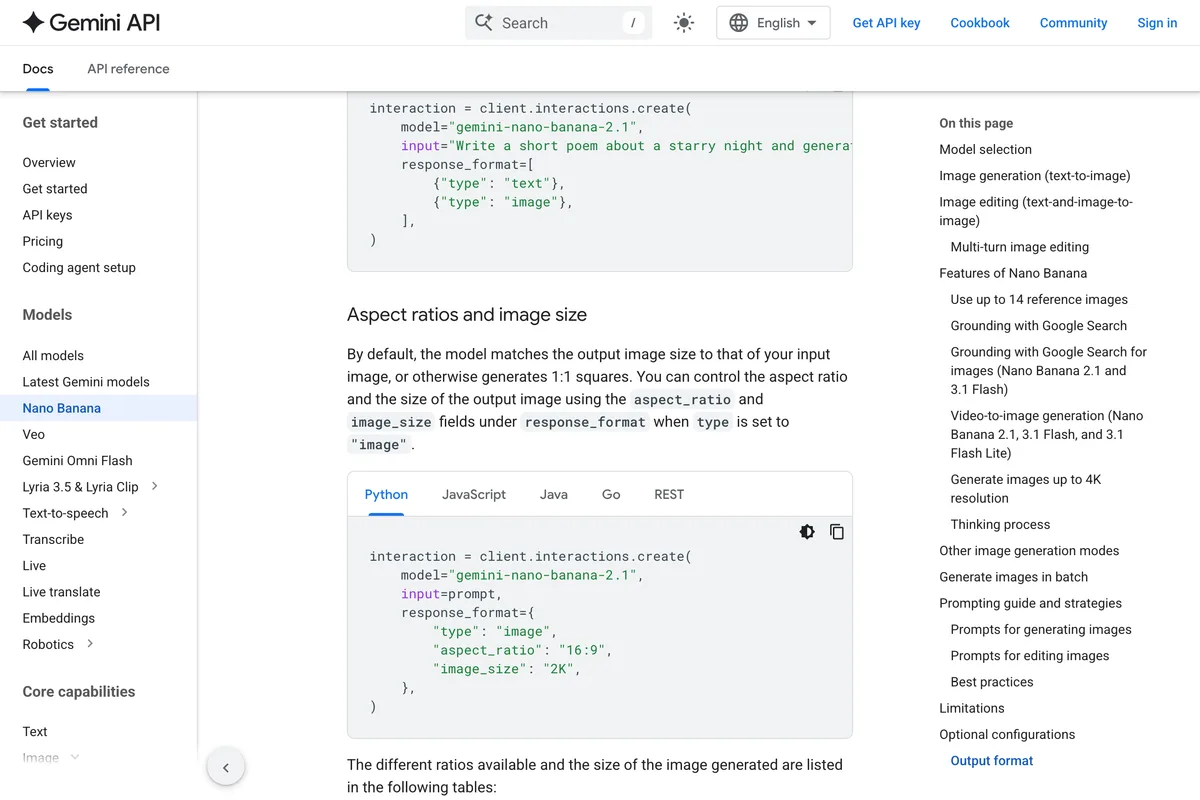Open Embeddings in the sidebar
Viewport: 1200px width, 800px height.
pyautogui.click(x=58, y=618)
